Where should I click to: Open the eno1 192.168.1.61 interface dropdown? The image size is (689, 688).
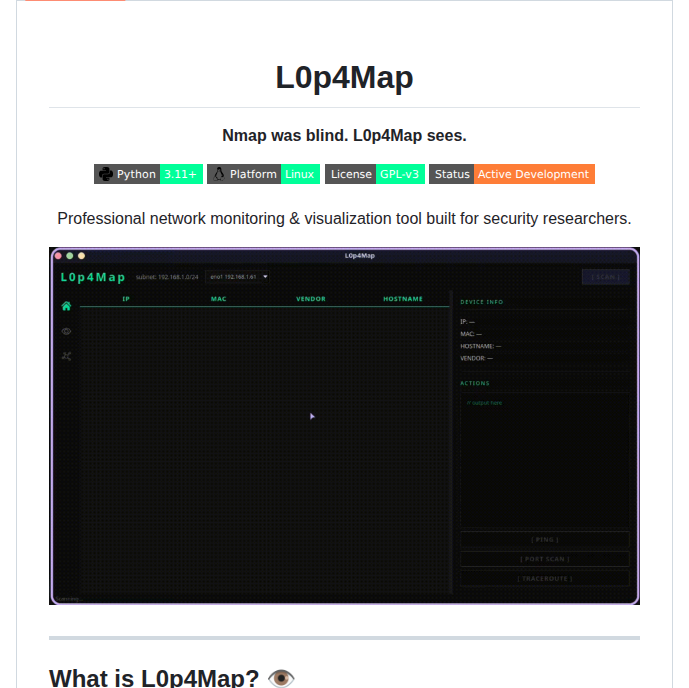pos(238,277)
